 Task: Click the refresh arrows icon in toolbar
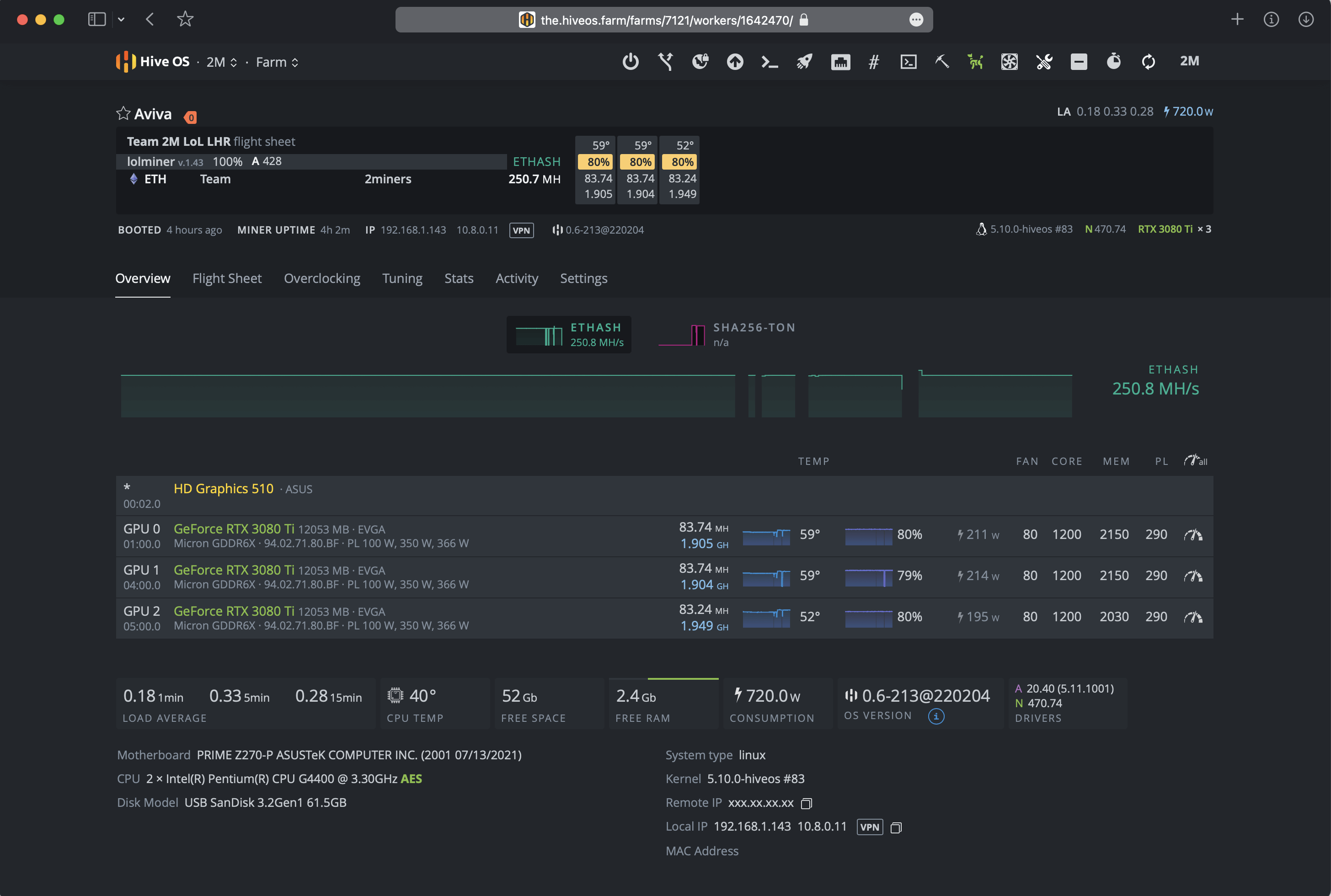1148,61
